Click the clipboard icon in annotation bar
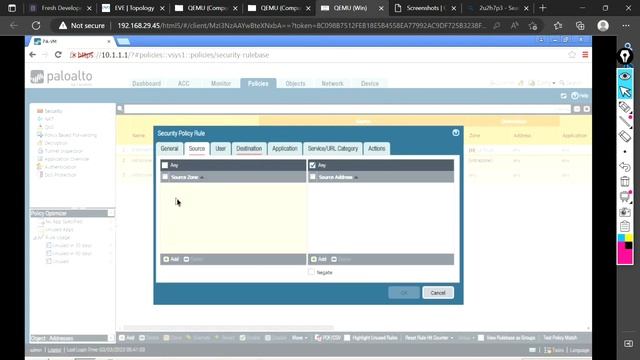 625,226
